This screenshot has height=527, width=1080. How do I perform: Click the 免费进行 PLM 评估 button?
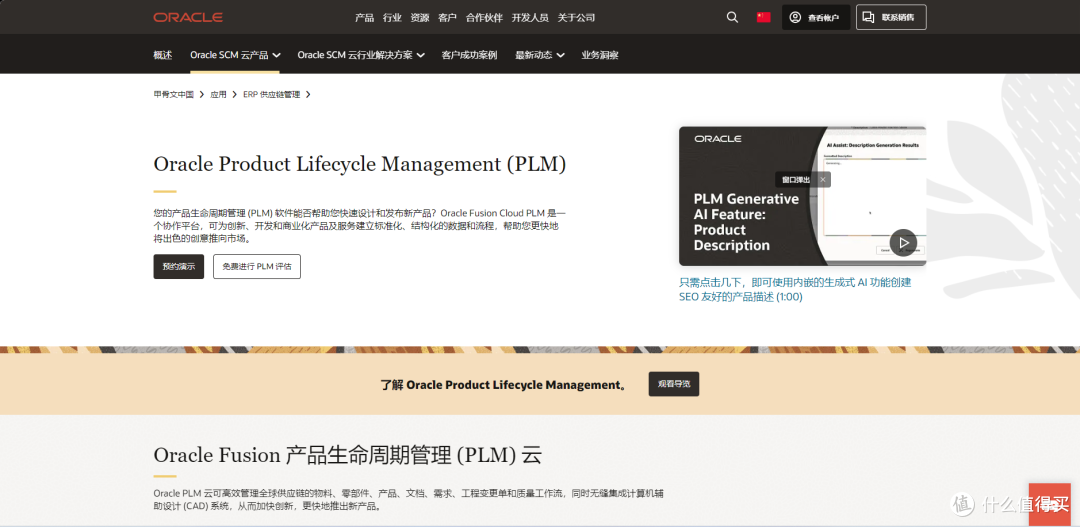(257, 267)
